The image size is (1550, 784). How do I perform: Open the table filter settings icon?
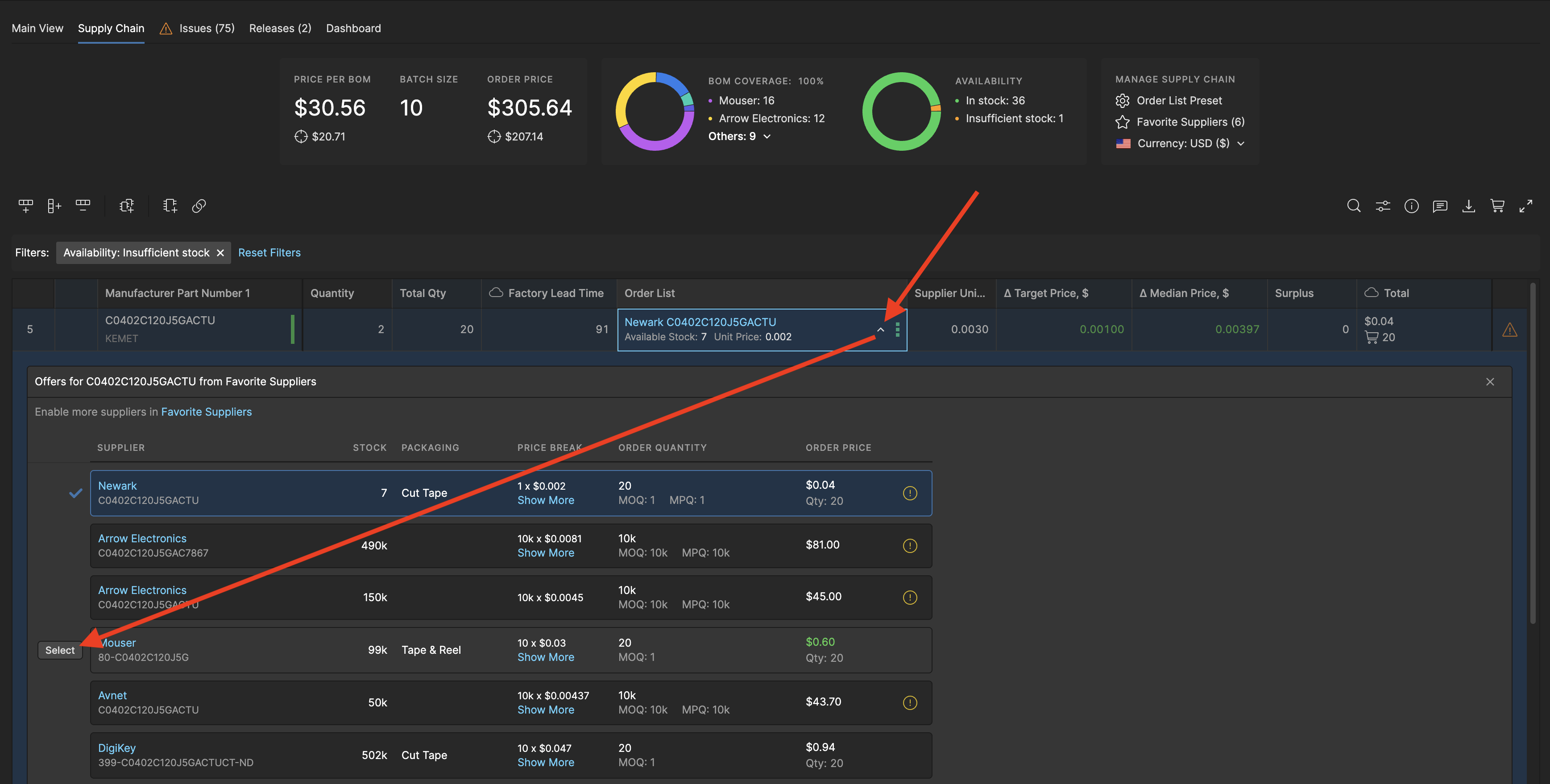[x=1383, y=206]
